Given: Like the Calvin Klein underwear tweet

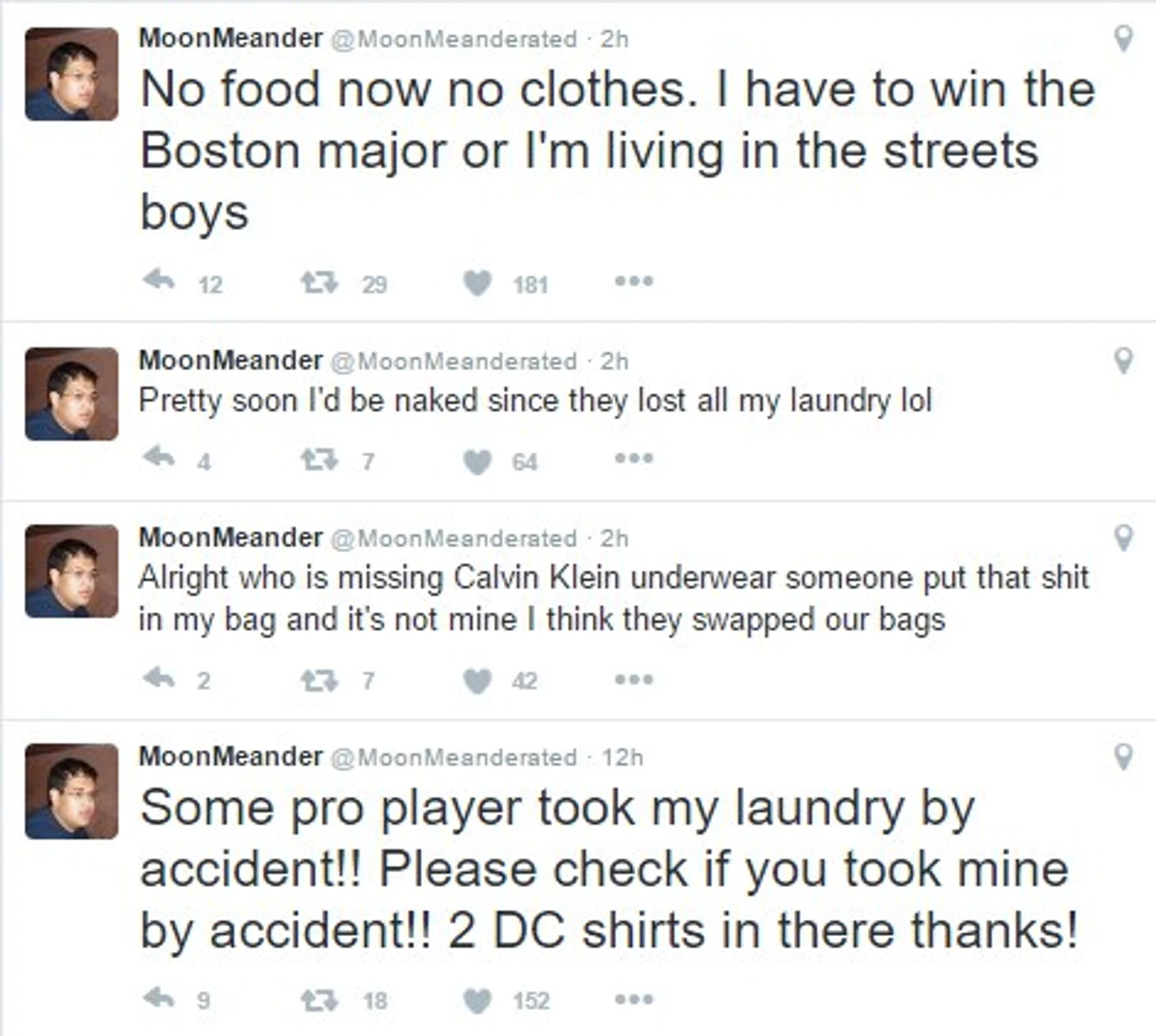Looking at the screenshot, I should coord(477,680).
